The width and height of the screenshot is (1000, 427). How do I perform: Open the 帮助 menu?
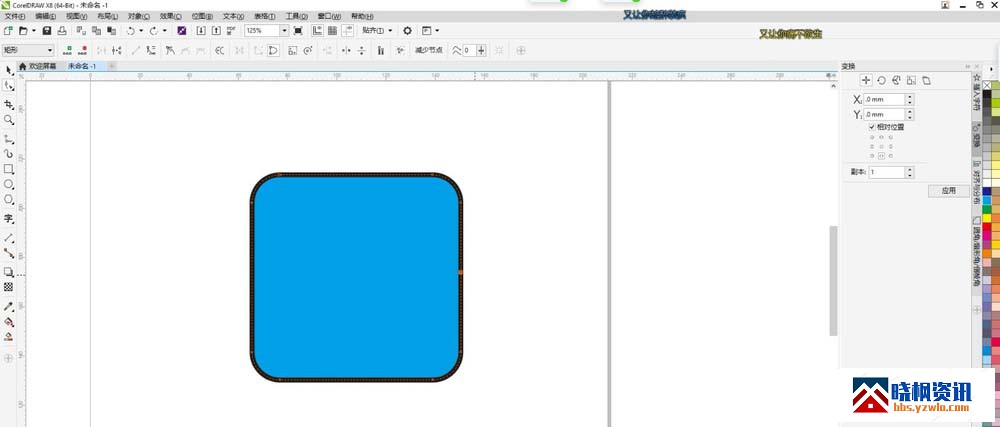point(362,16)
